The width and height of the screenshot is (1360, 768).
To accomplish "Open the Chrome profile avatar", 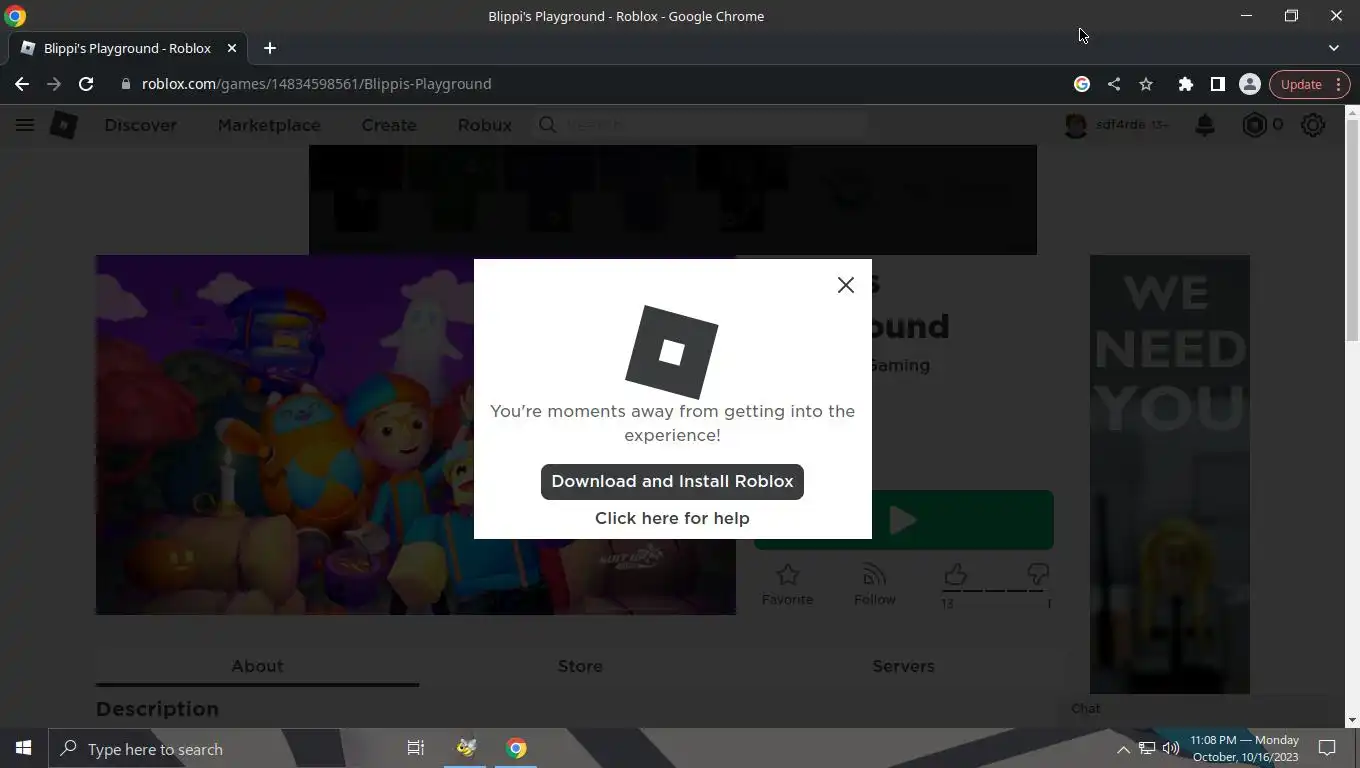I will 1249,84.
